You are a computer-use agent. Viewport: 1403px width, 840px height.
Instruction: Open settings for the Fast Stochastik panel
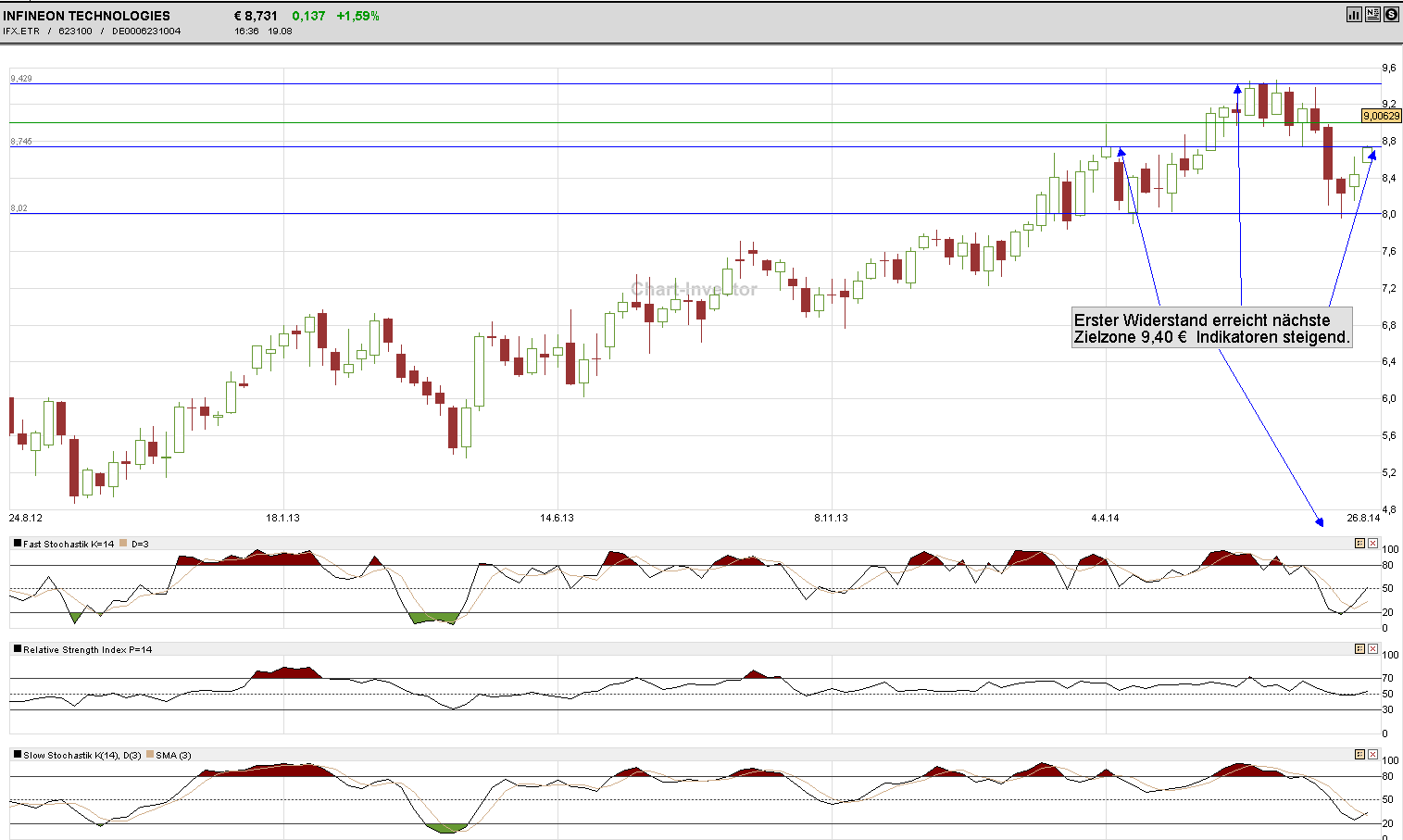click(1359, 544)
